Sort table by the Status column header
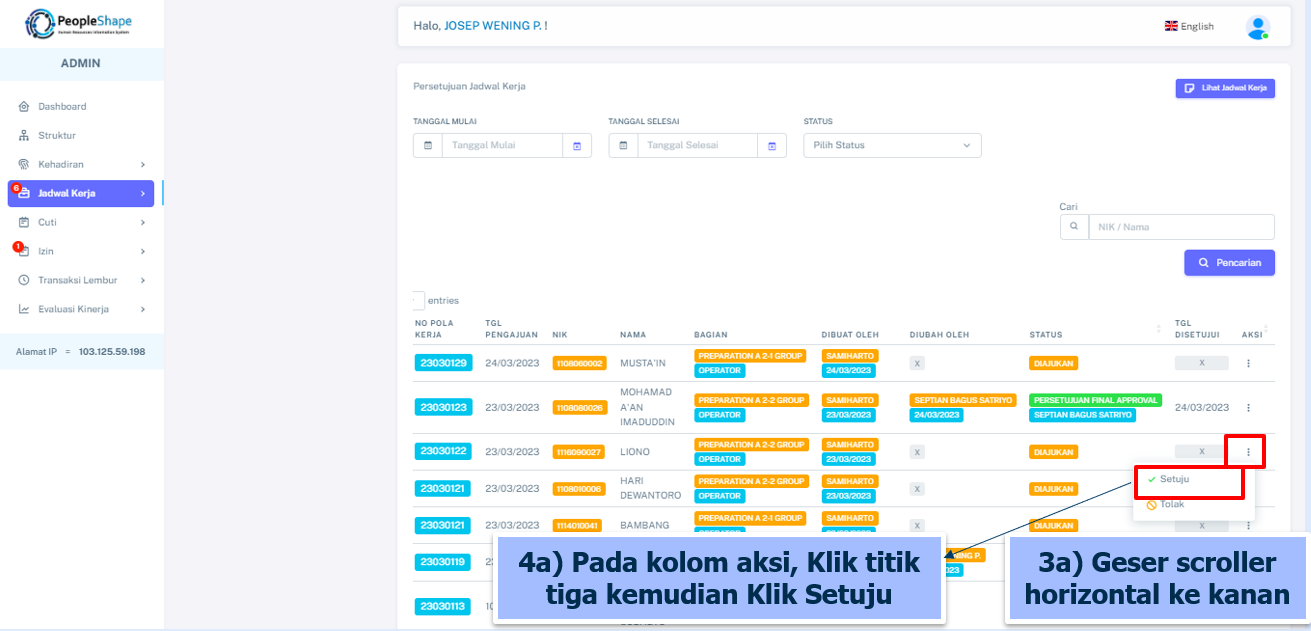 pos(1046,335)
